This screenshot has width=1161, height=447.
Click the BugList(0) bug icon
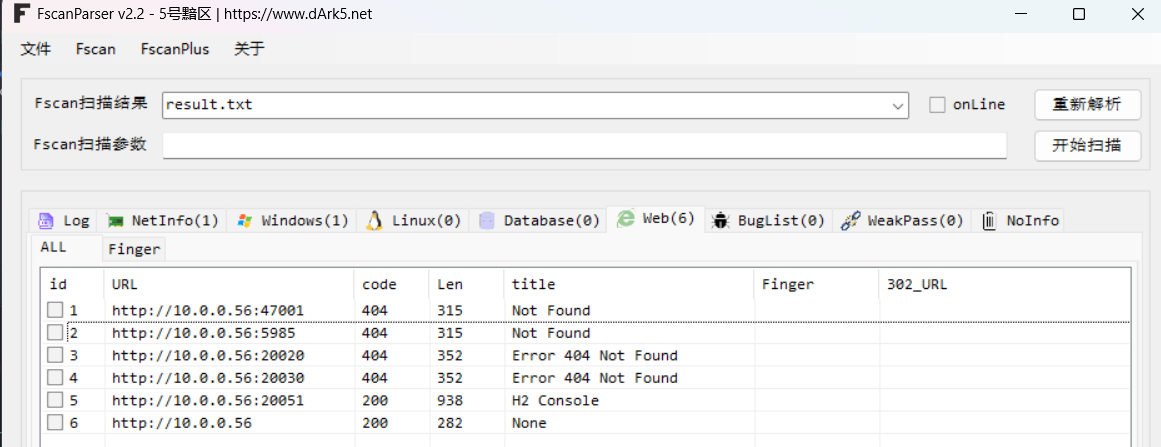pyautogui.click(x=720, y=220)
